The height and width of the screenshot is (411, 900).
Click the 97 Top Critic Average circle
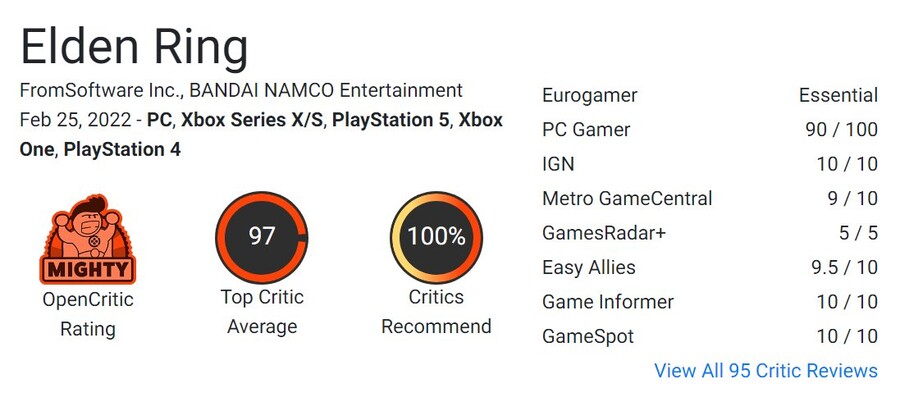[x=262, y=237]
